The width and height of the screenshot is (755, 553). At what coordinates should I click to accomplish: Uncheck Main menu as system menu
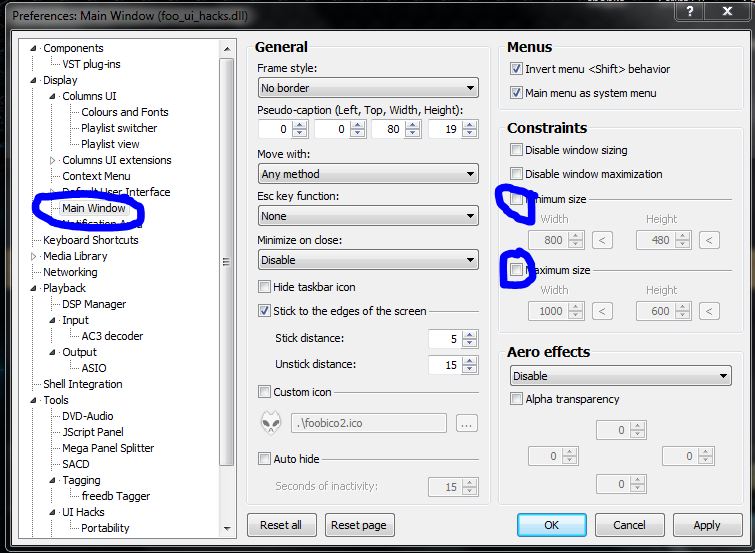tap(516, 93)
